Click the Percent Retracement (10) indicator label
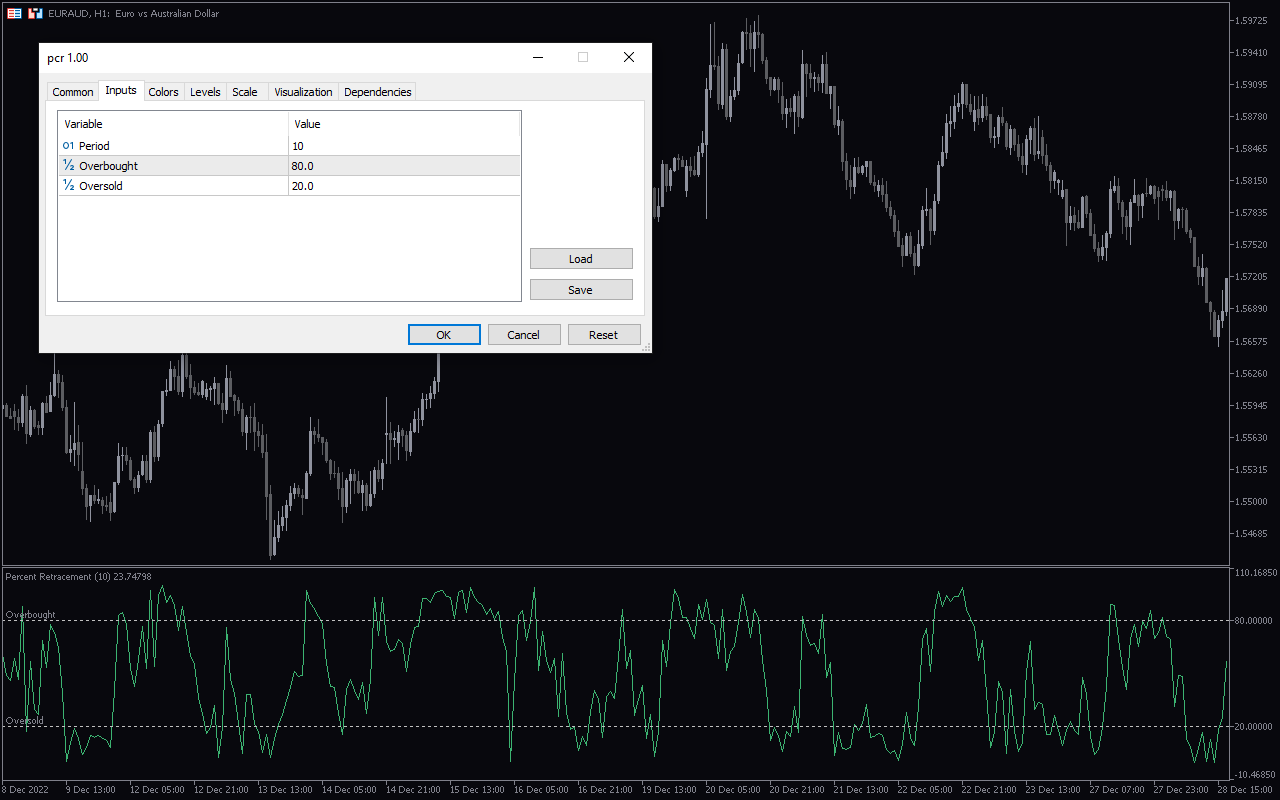The image size is (1280, 800). click(79, 576)
